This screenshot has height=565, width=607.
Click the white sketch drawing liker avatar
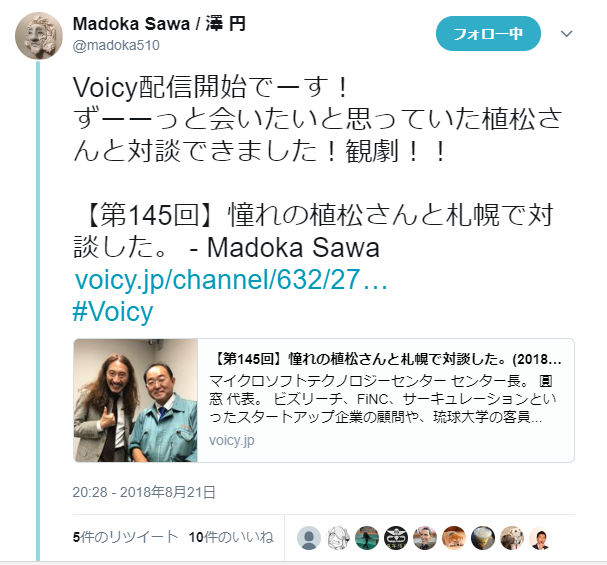338,538
